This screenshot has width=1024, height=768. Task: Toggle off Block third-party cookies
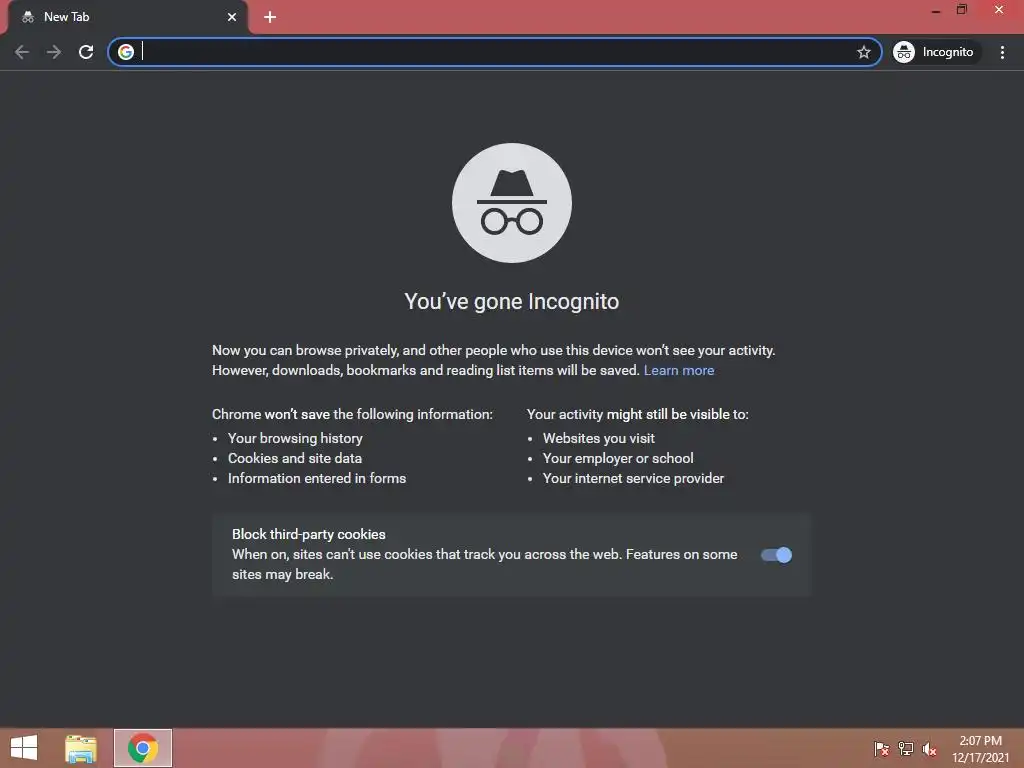point(776,555)
